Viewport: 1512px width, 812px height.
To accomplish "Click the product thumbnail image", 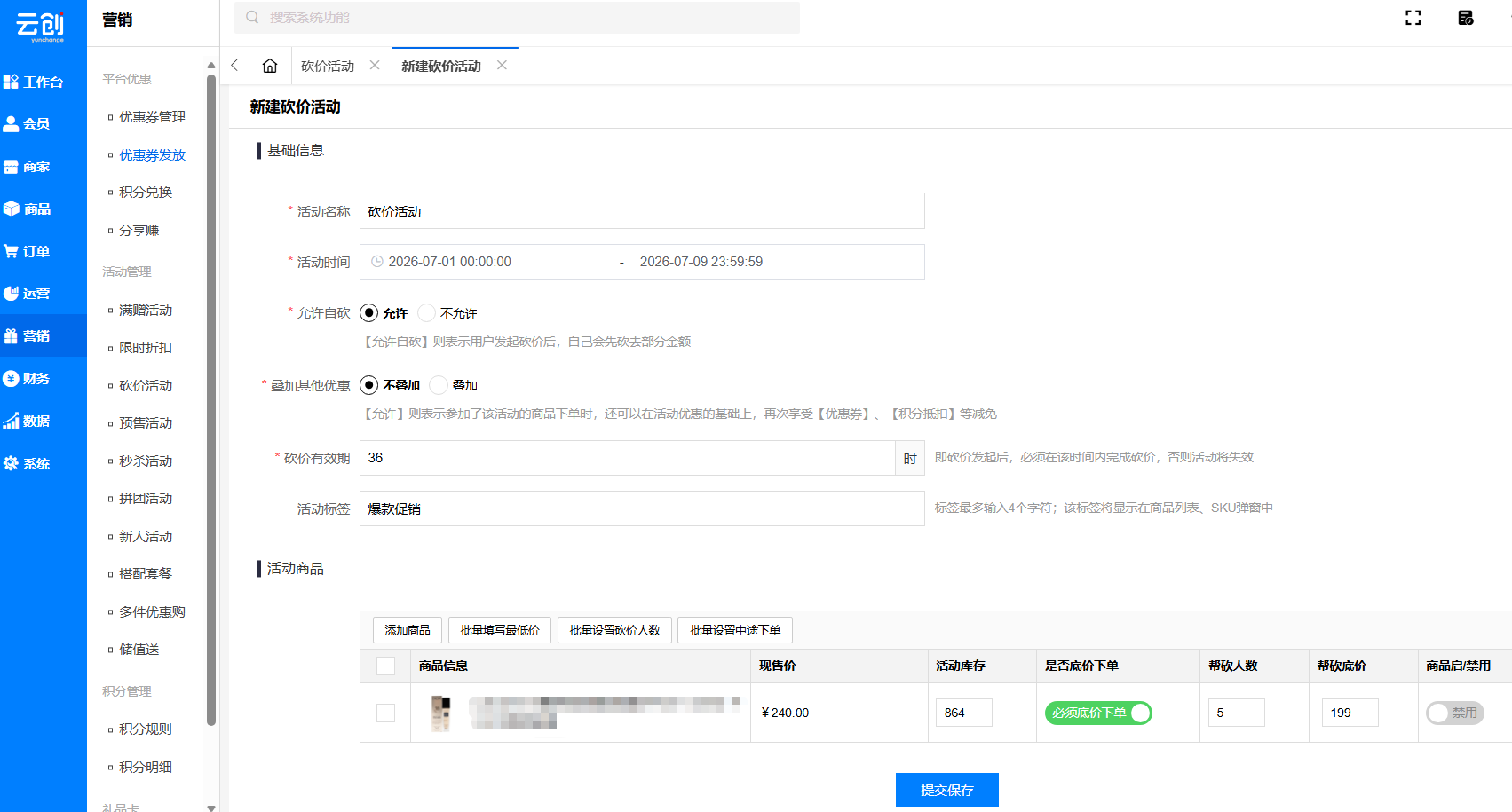I will point(440,713).
